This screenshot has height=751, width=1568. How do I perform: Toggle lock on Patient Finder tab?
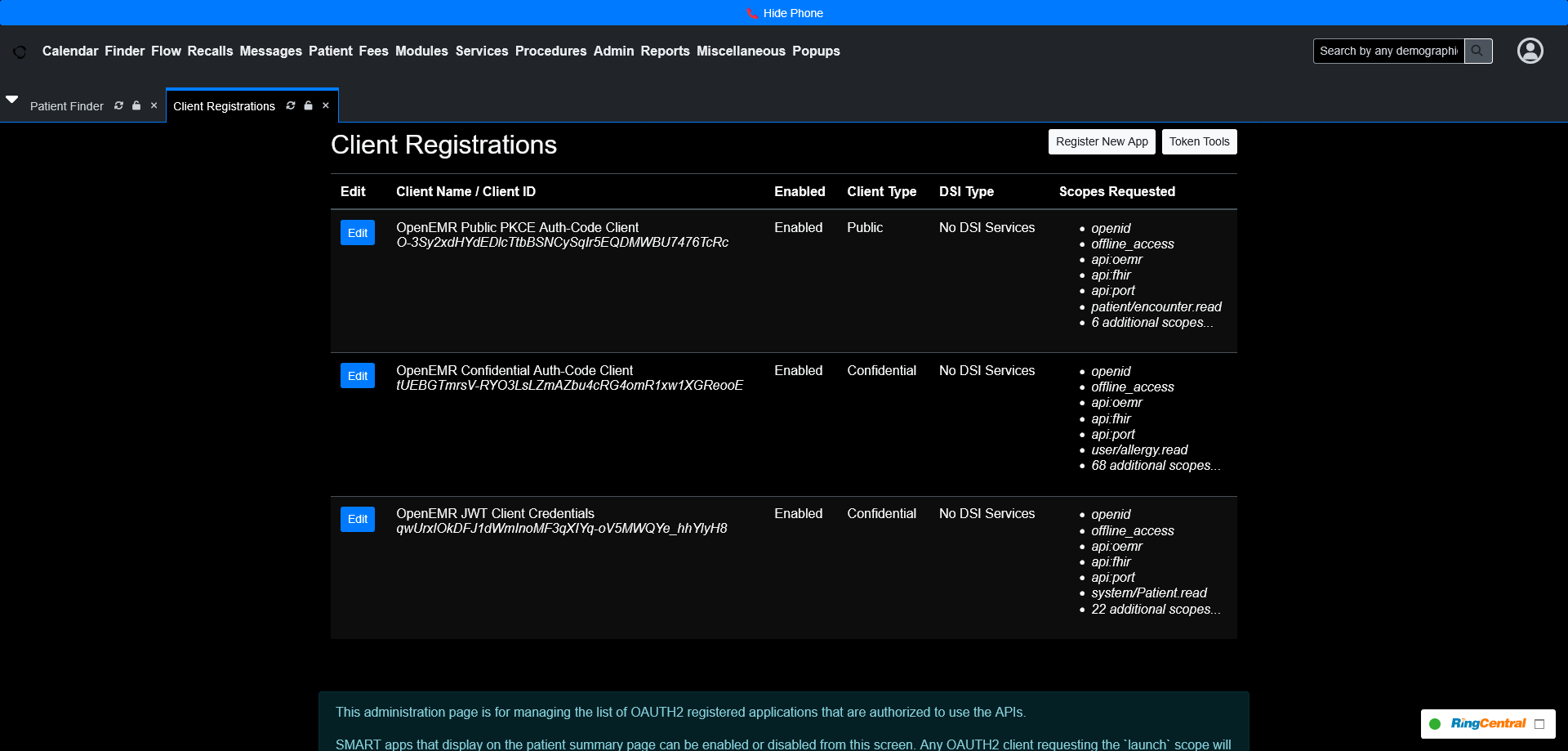[136, 105]
